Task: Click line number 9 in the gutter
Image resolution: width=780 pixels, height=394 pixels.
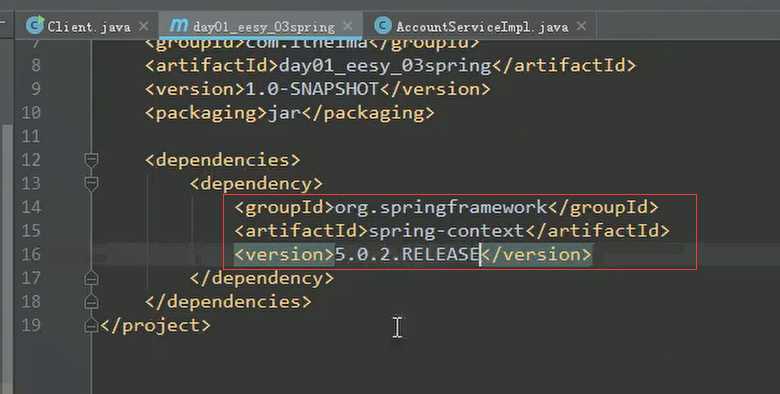Action: [36, 89]
